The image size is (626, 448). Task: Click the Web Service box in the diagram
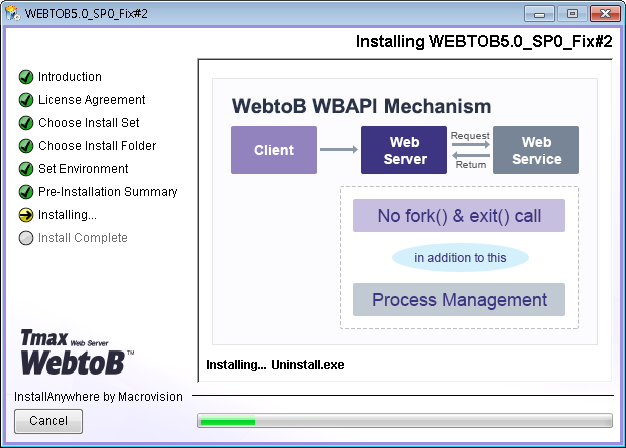(536, 150)
